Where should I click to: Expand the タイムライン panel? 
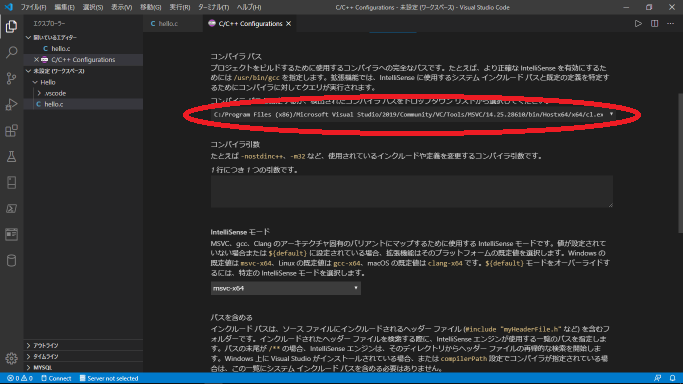click(83, 357)
